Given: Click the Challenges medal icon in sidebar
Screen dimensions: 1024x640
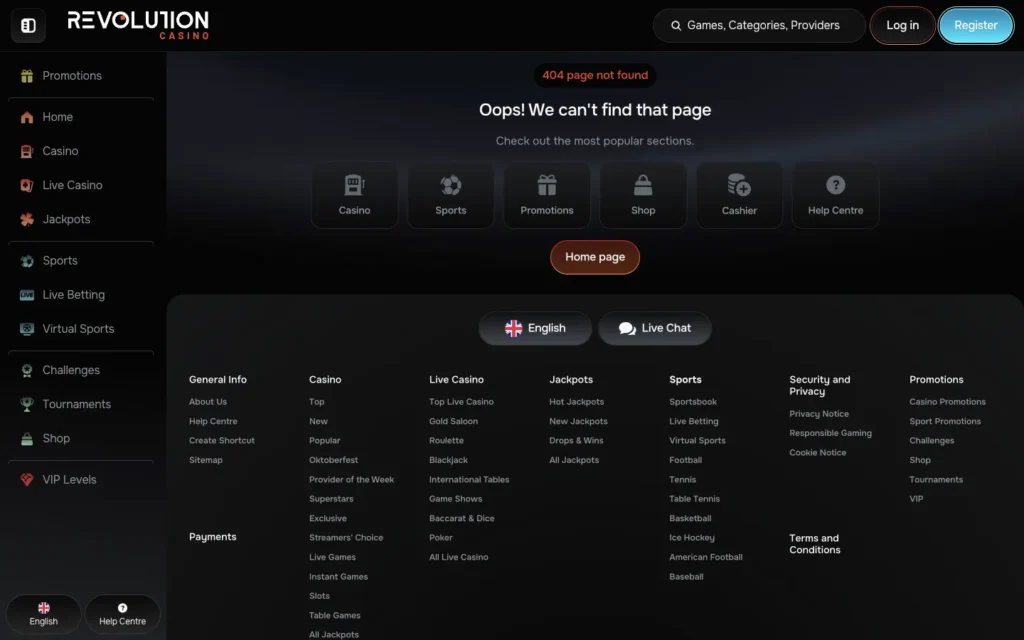Looking at the screenshot, I should (27, 370).
